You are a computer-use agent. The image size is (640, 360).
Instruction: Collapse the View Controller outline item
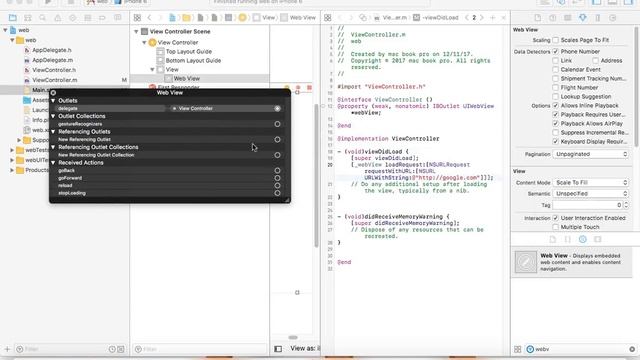144,42
